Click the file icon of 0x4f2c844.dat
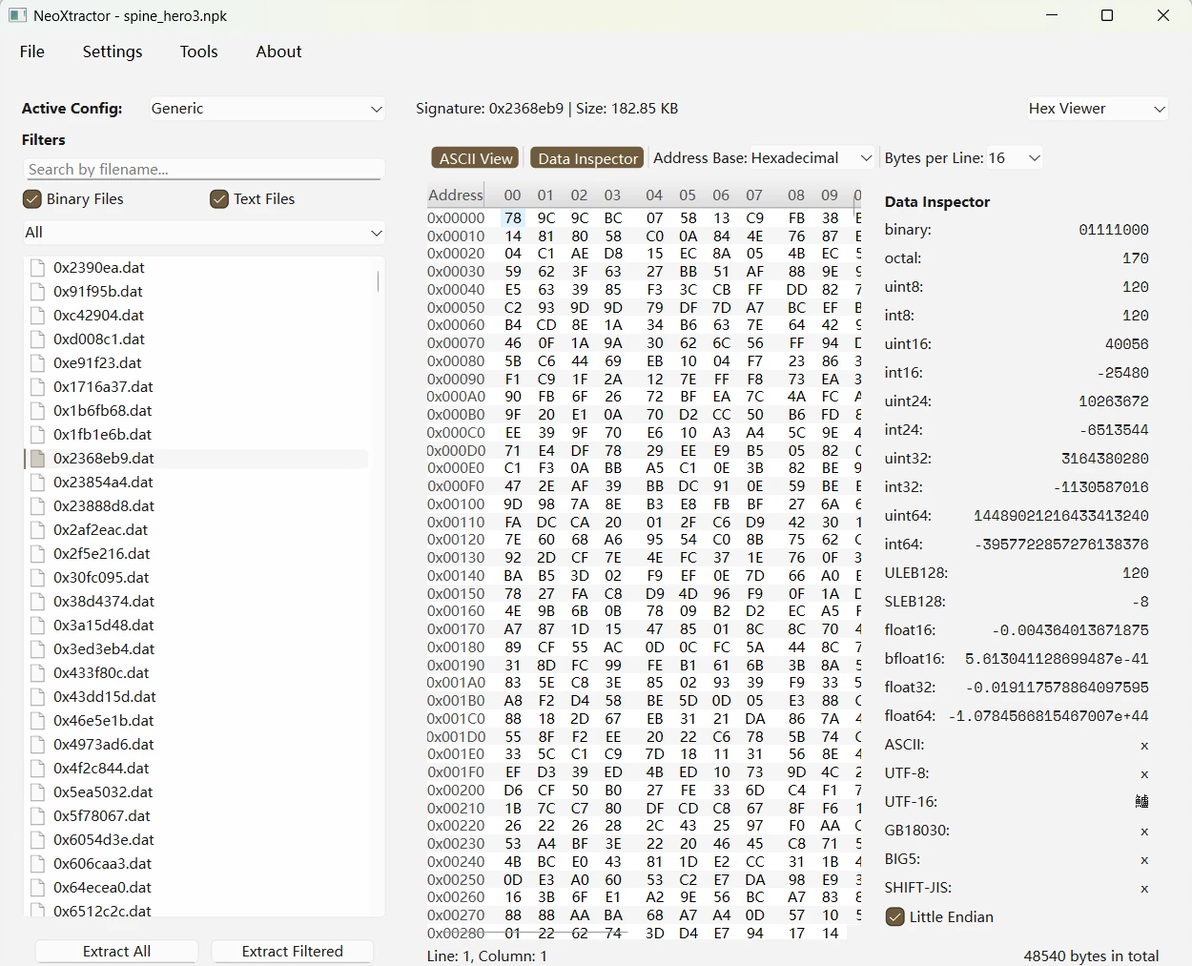This screenshot has height=966, width=1192. pyautogui.click(x=37, y=768)
